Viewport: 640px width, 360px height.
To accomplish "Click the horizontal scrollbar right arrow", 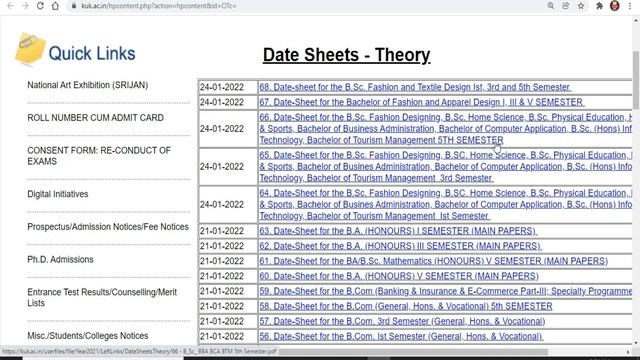I will pyautogui.click(x=628, y=352).
